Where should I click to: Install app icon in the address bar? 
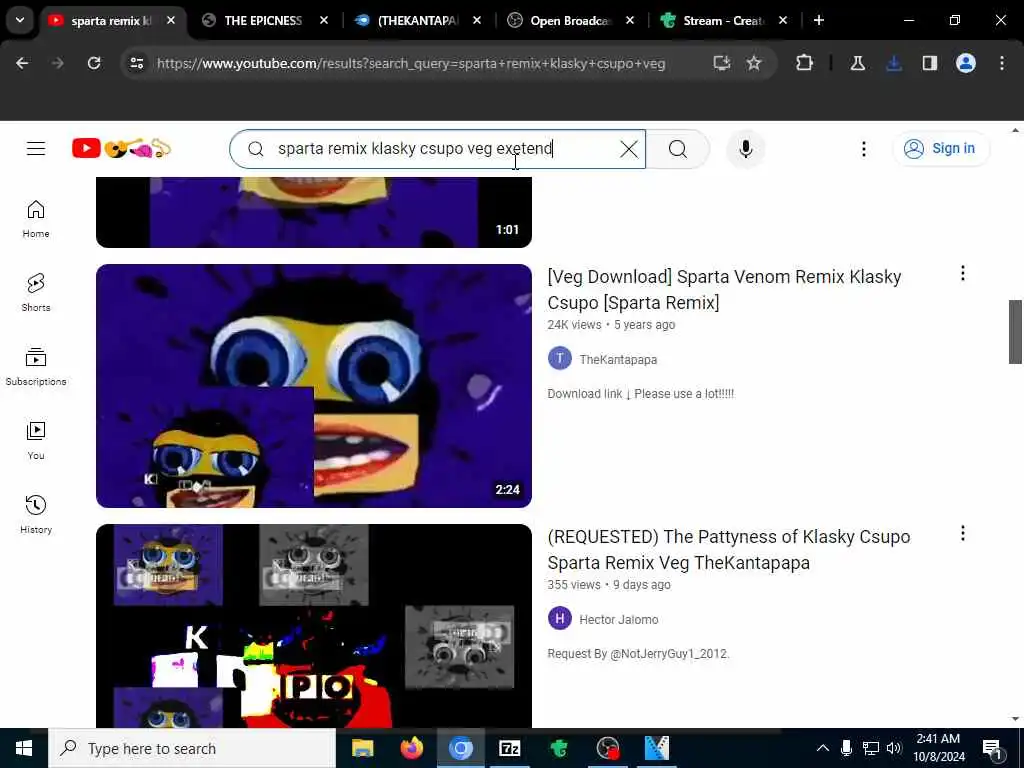[722, 63]
